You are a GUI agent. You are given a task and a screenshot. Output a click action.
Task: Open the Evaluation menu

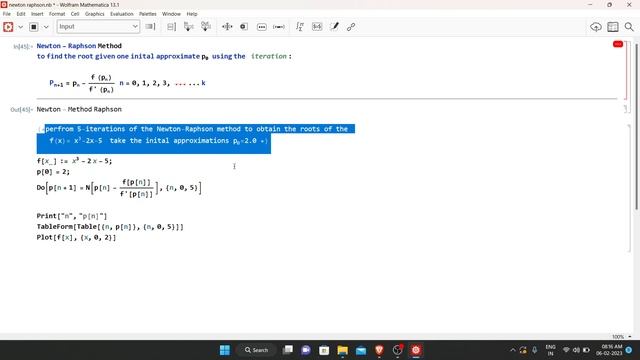[x=122, y=14]
